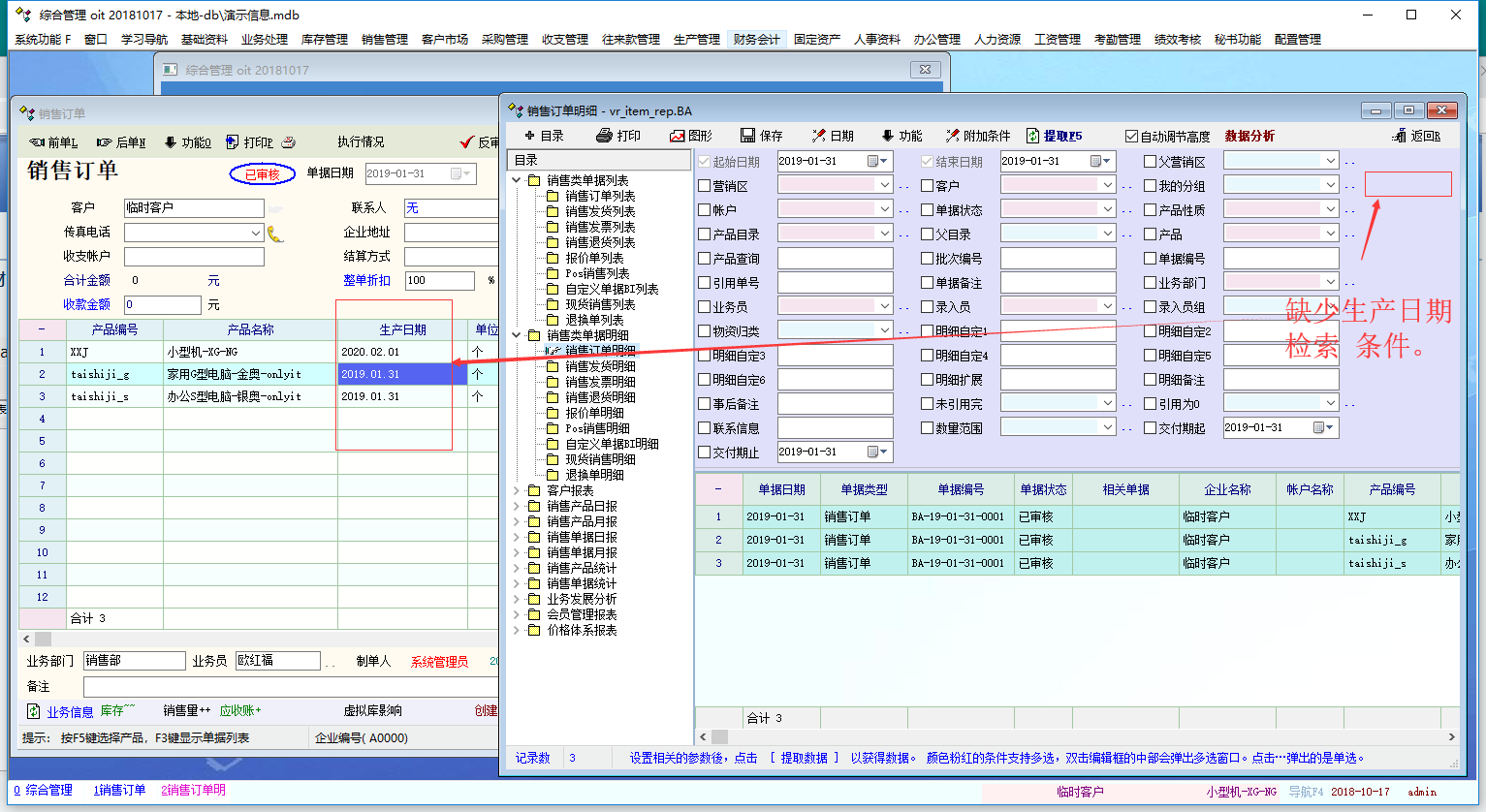The image size is (1486, 812).
Task: Click the blue 整单折扣 link
Action: pos(366,280)
